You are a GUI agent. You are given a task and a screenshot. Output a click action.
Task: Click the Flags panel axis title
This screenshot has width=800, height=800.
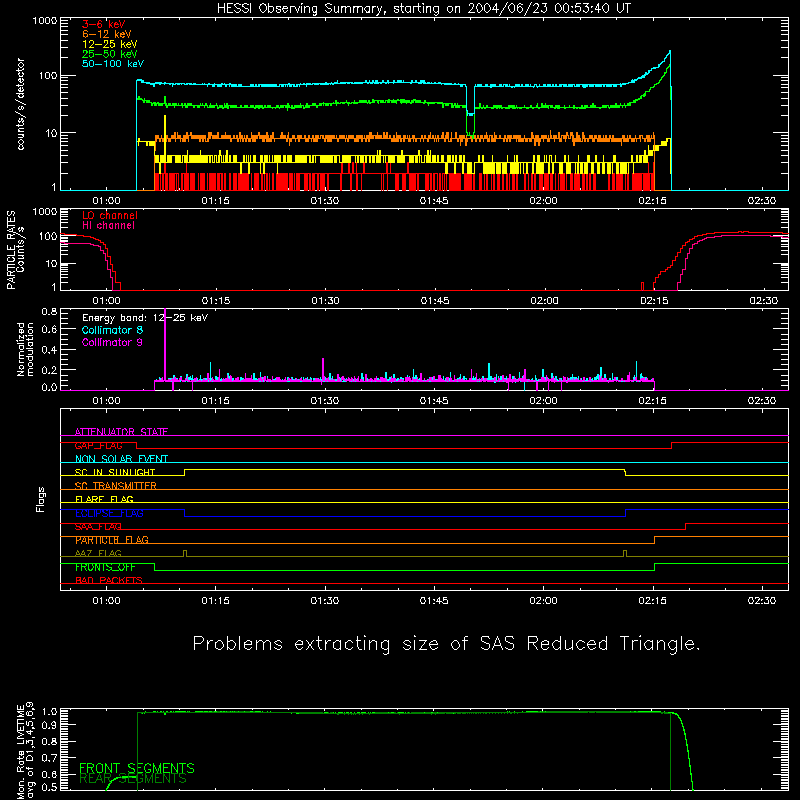(41, 499)
